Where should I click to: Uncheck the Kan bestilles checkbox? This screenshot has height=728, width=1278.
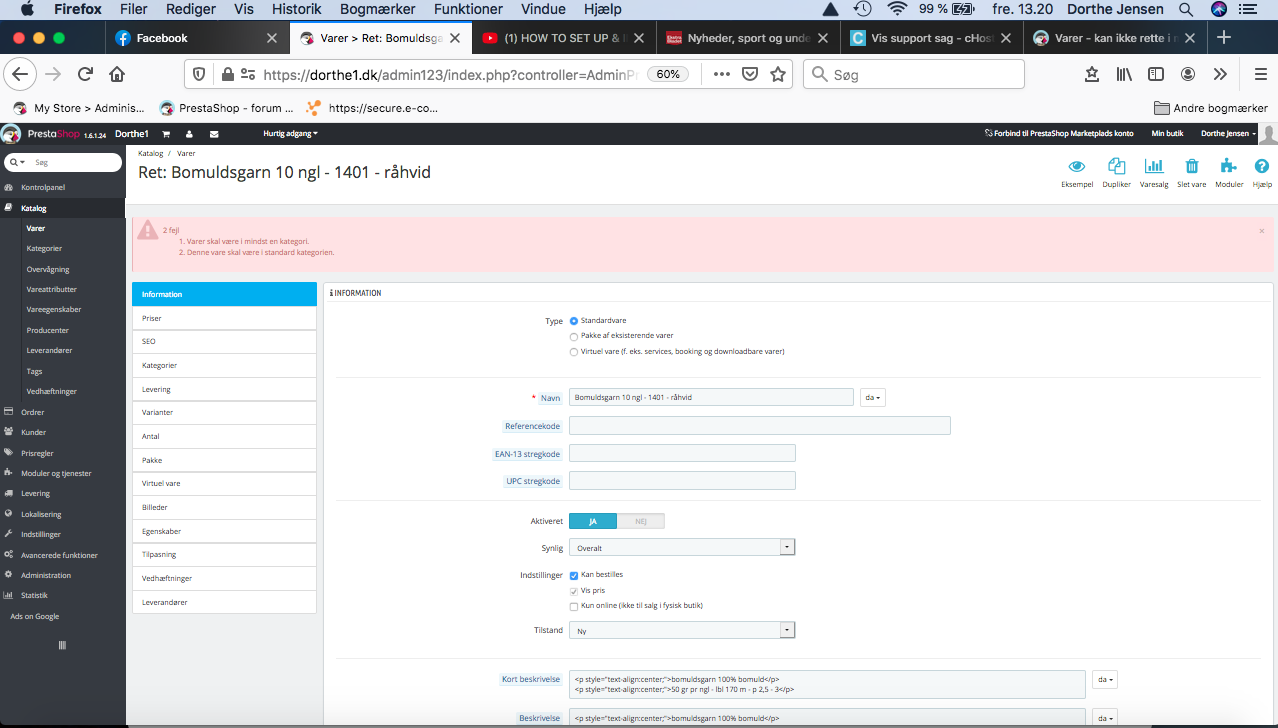pos(574,575)
